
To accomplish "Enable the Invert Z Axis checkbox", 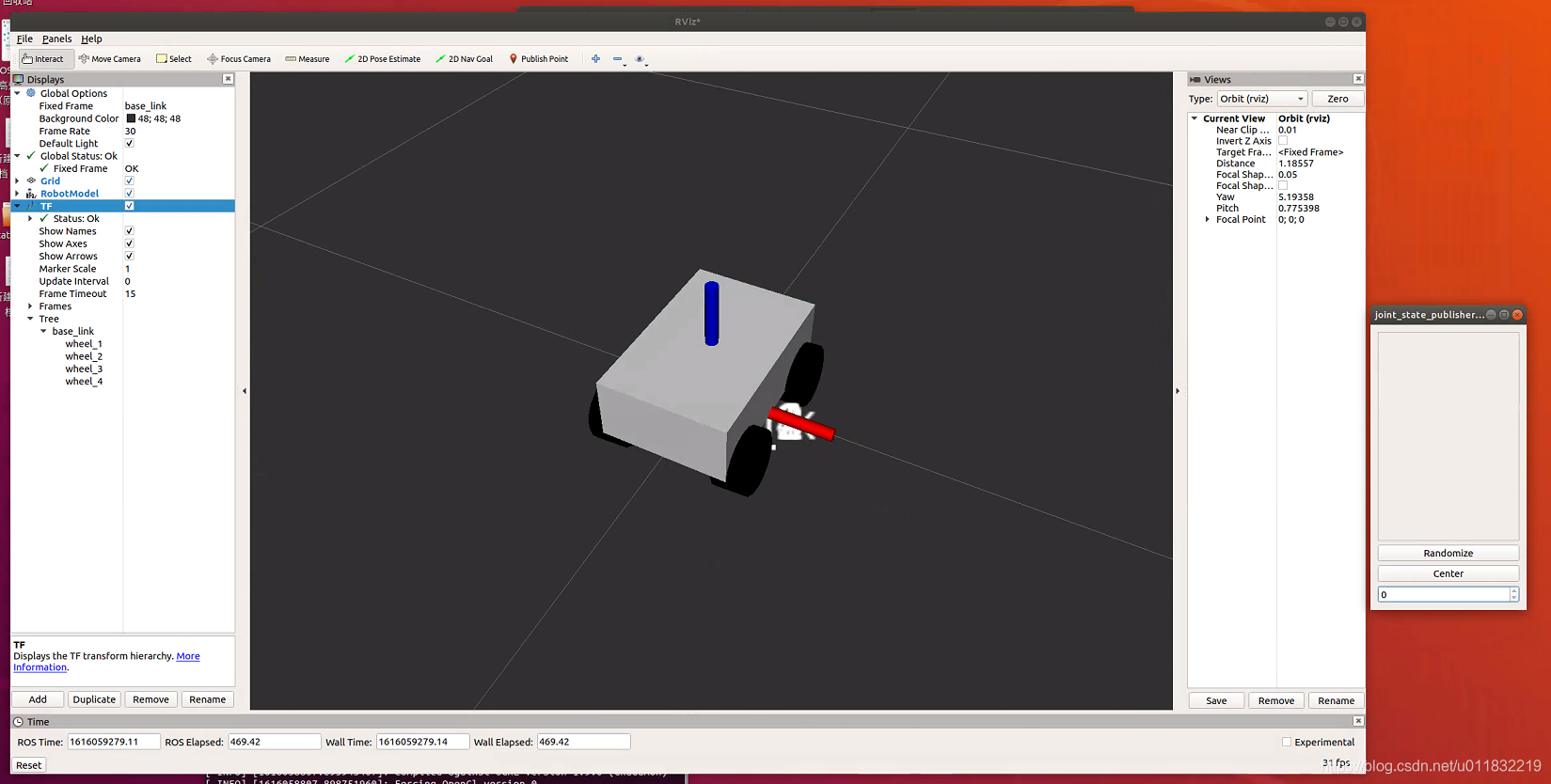I will [1283, 141].
